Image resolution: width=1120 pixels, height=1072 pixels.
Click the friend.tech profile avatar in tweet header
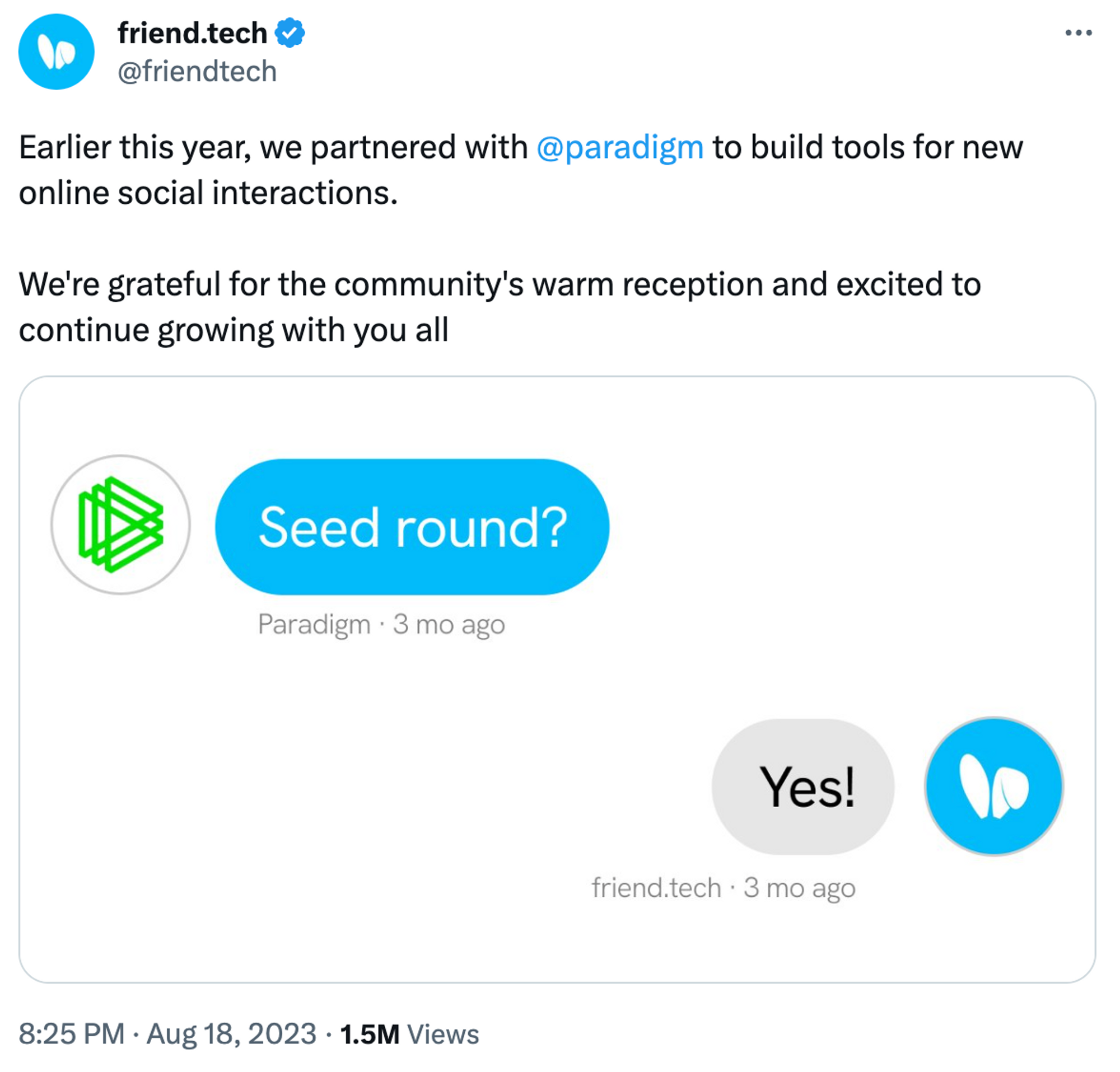click(x=56, y=52)
